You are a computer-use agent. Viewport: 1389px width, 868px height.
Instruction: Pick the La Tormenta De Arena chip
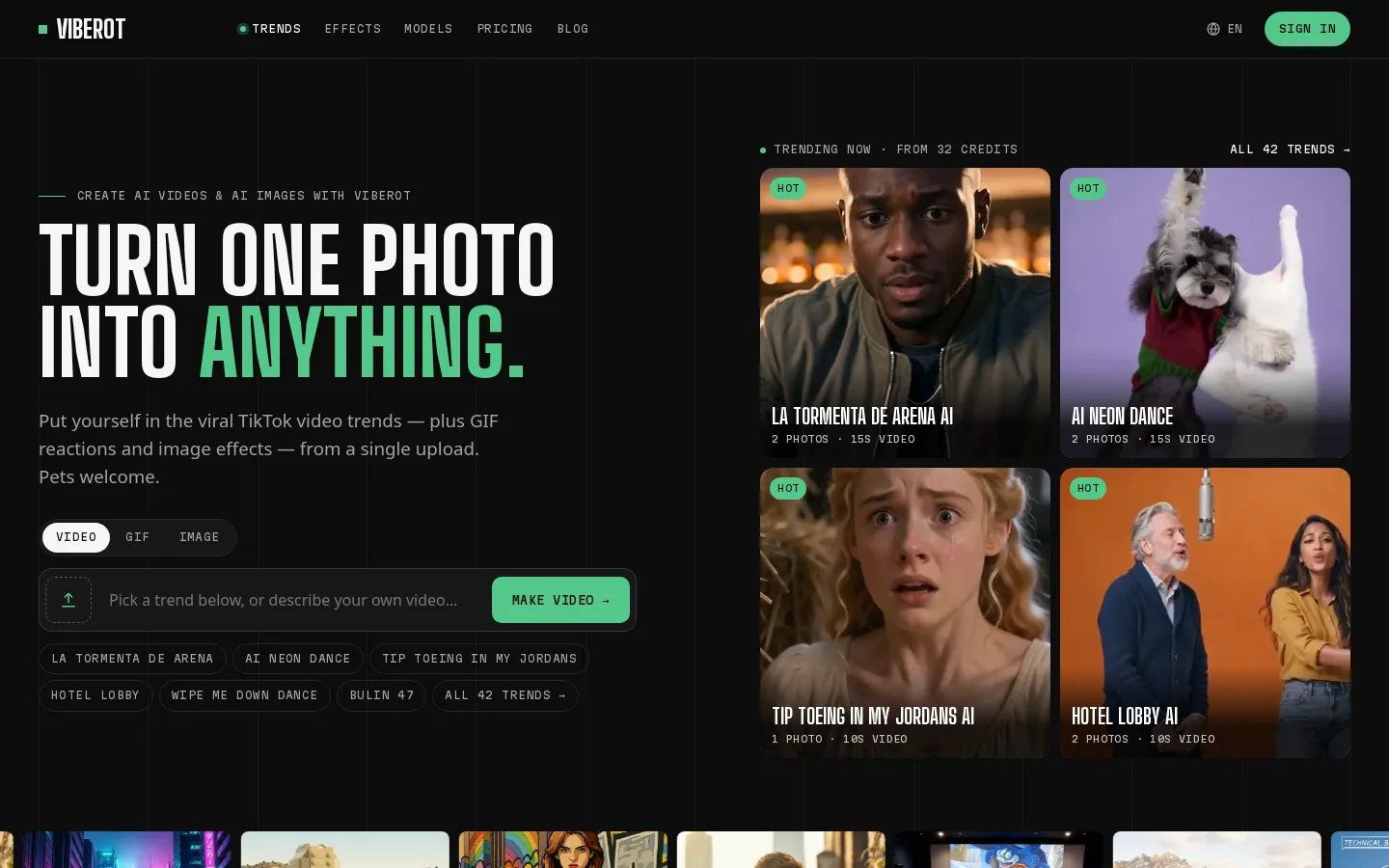[x=132, y=659]
